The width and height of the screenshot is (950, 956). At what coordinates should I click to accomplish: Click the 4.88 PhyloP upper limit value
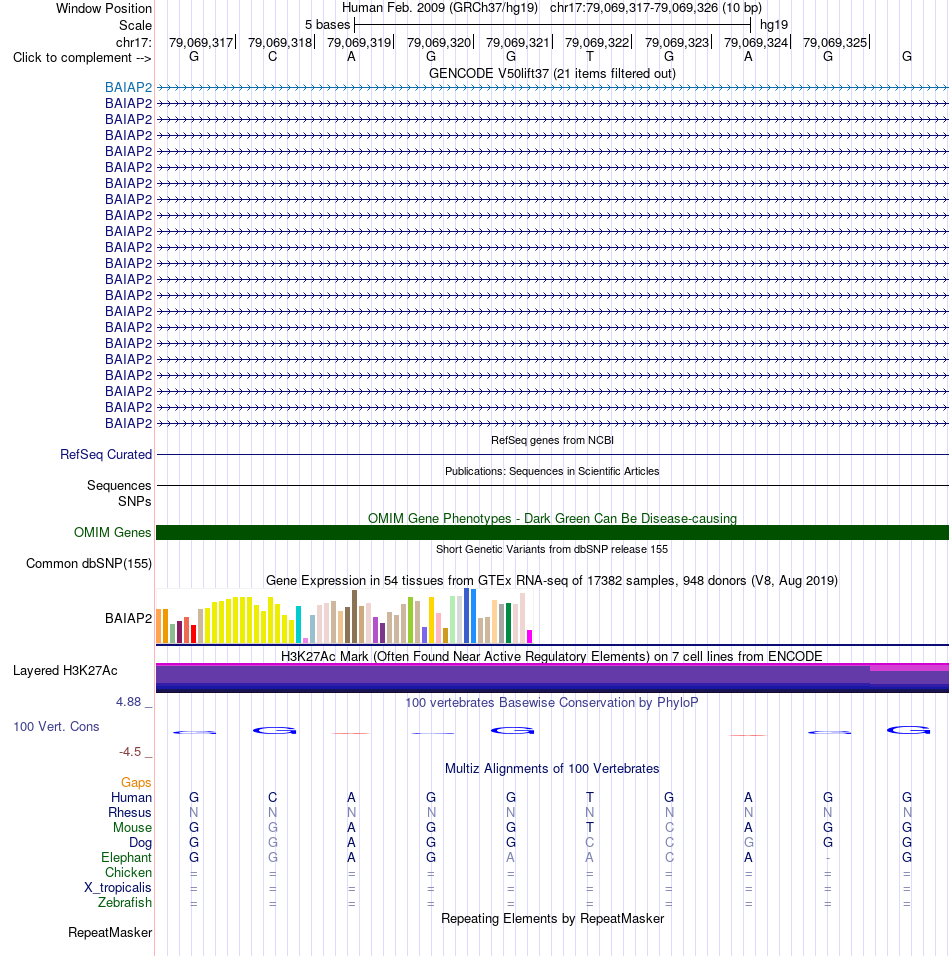[x=129, y=702]
